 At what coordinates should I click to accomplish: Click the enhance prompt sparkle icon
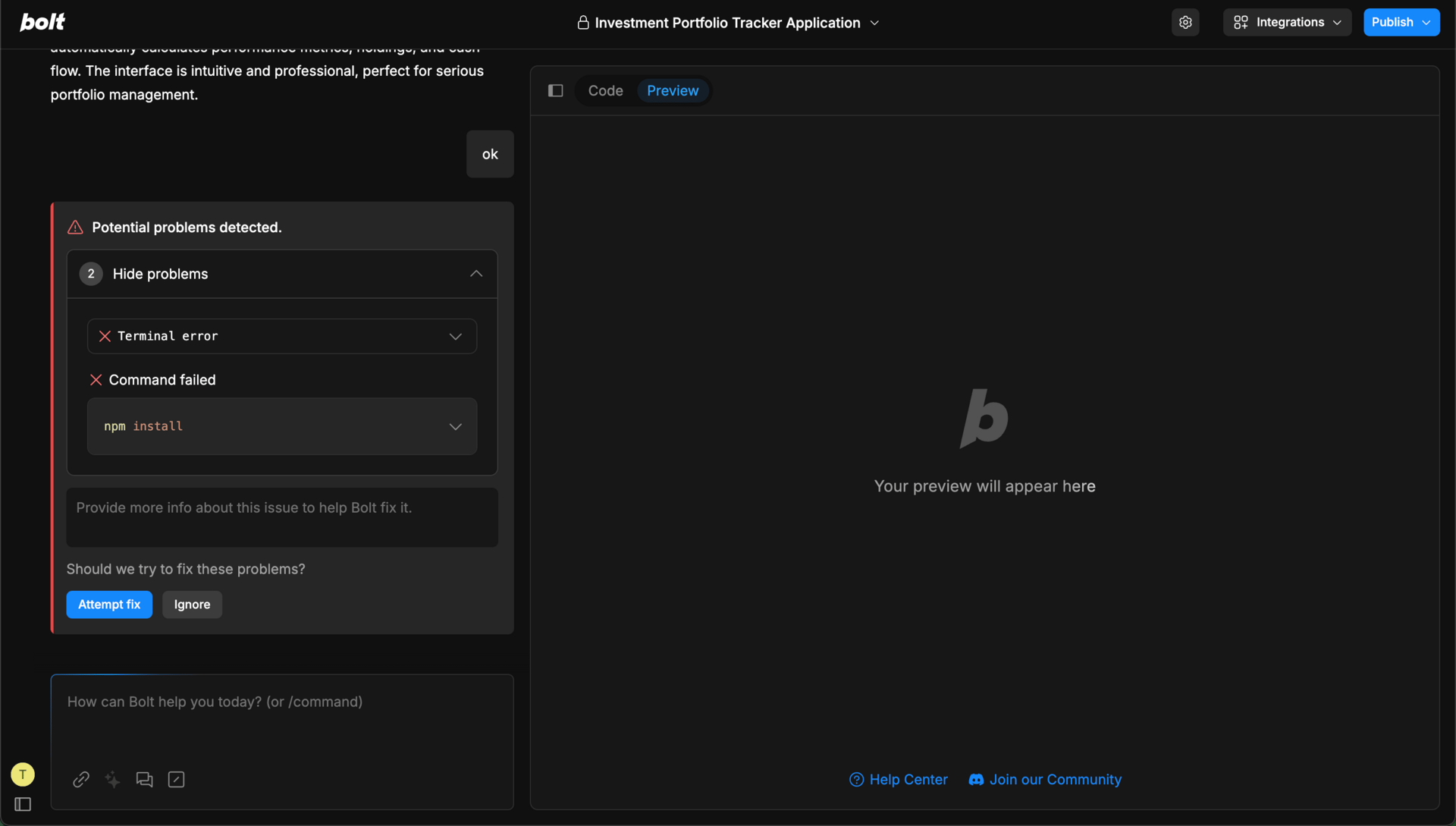tap(113, 779)
